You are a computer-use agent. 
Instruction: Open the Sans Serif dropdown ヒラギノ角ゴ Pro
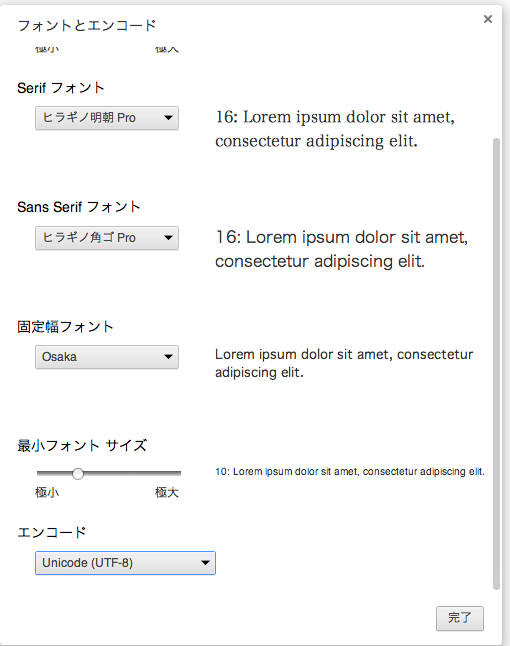click(107, 238)
